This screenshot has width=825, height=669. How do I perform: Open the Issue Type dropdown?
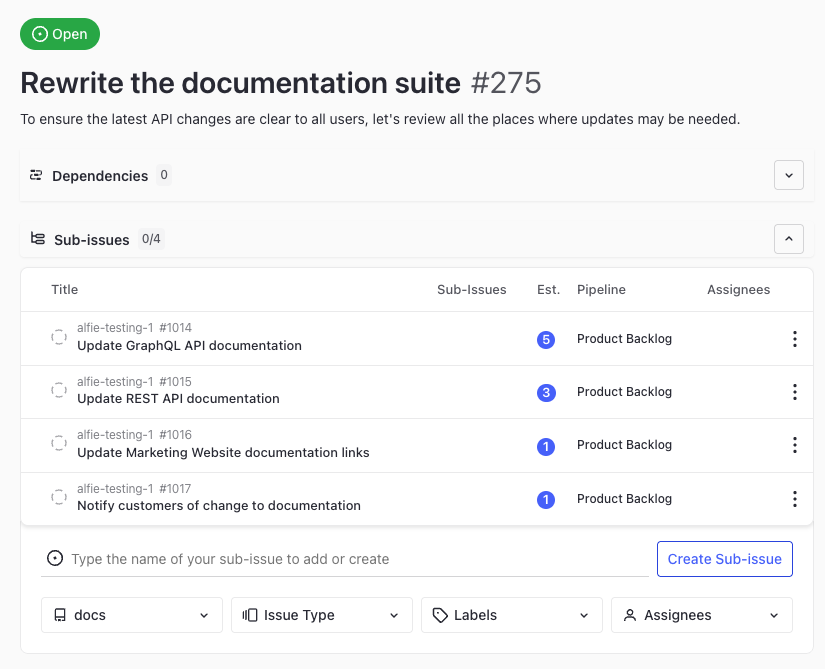click(321, 615)
